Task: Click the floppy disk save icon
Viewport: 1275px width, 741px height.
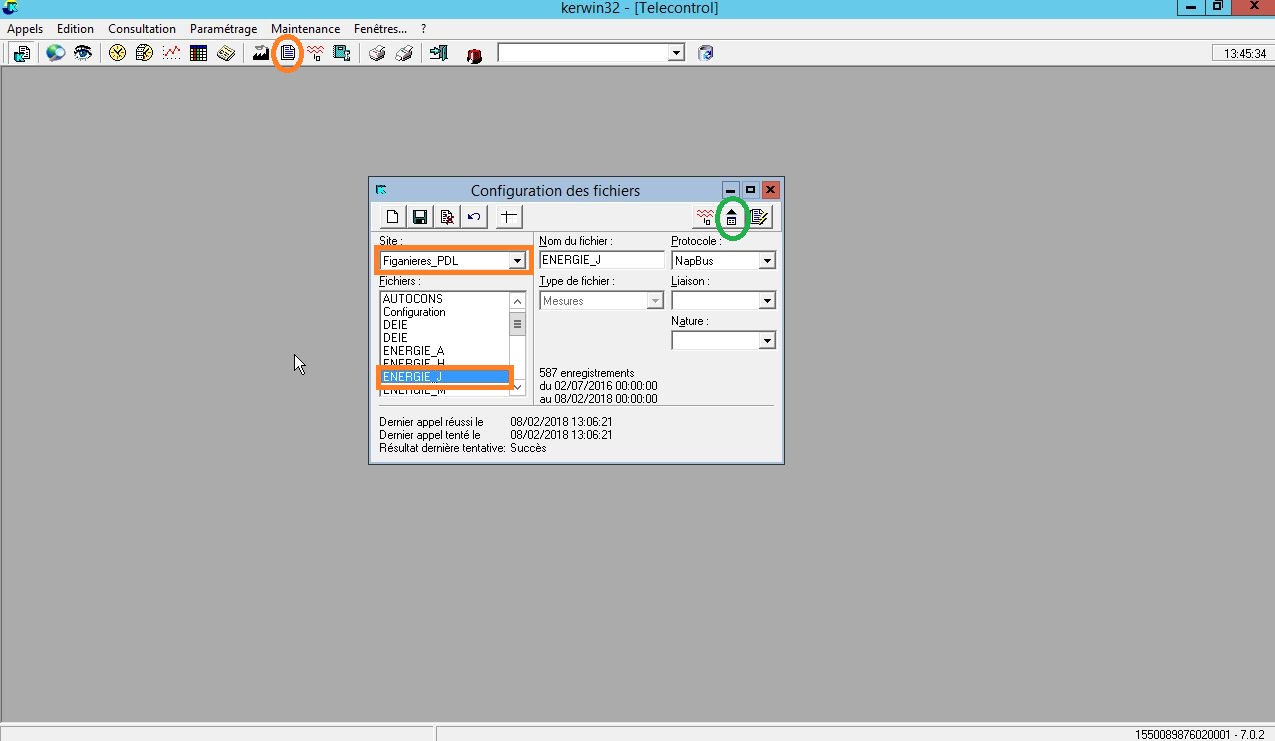Action: pos(420,217)
